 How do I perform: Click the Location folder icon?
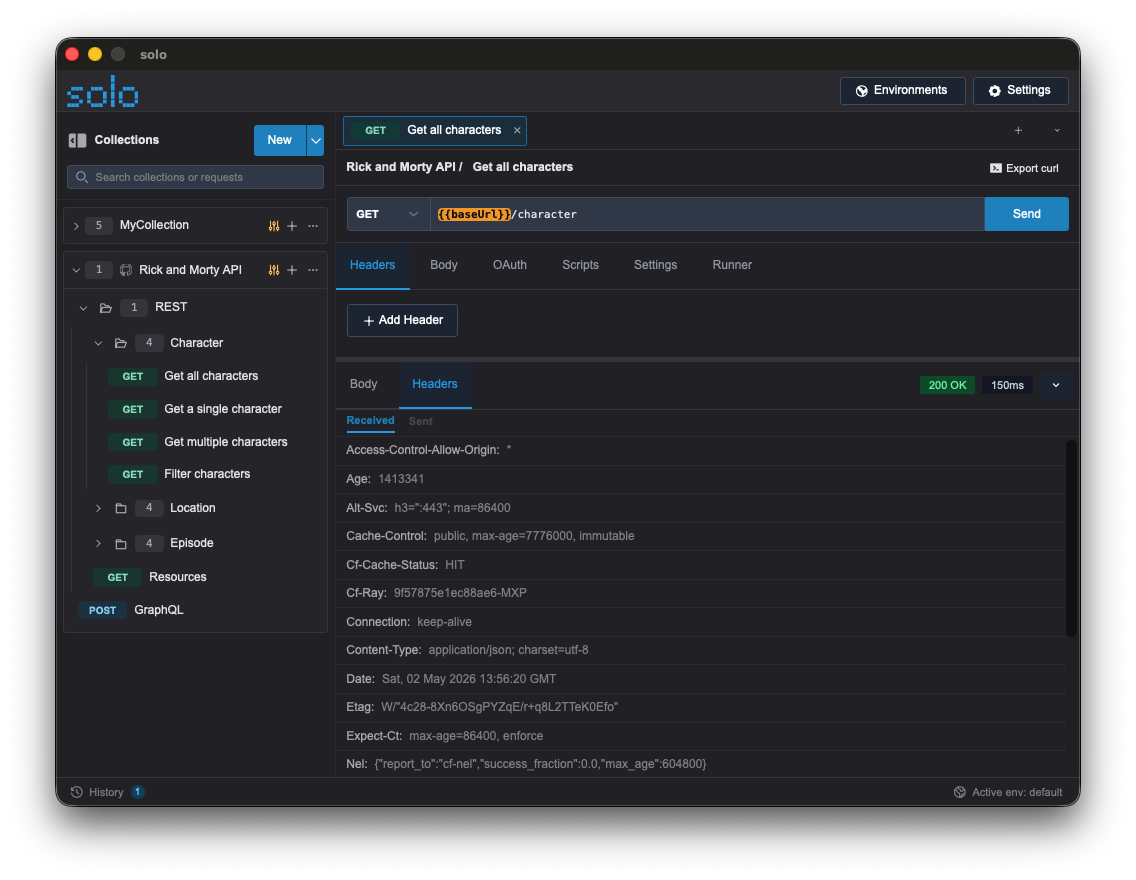121,508
